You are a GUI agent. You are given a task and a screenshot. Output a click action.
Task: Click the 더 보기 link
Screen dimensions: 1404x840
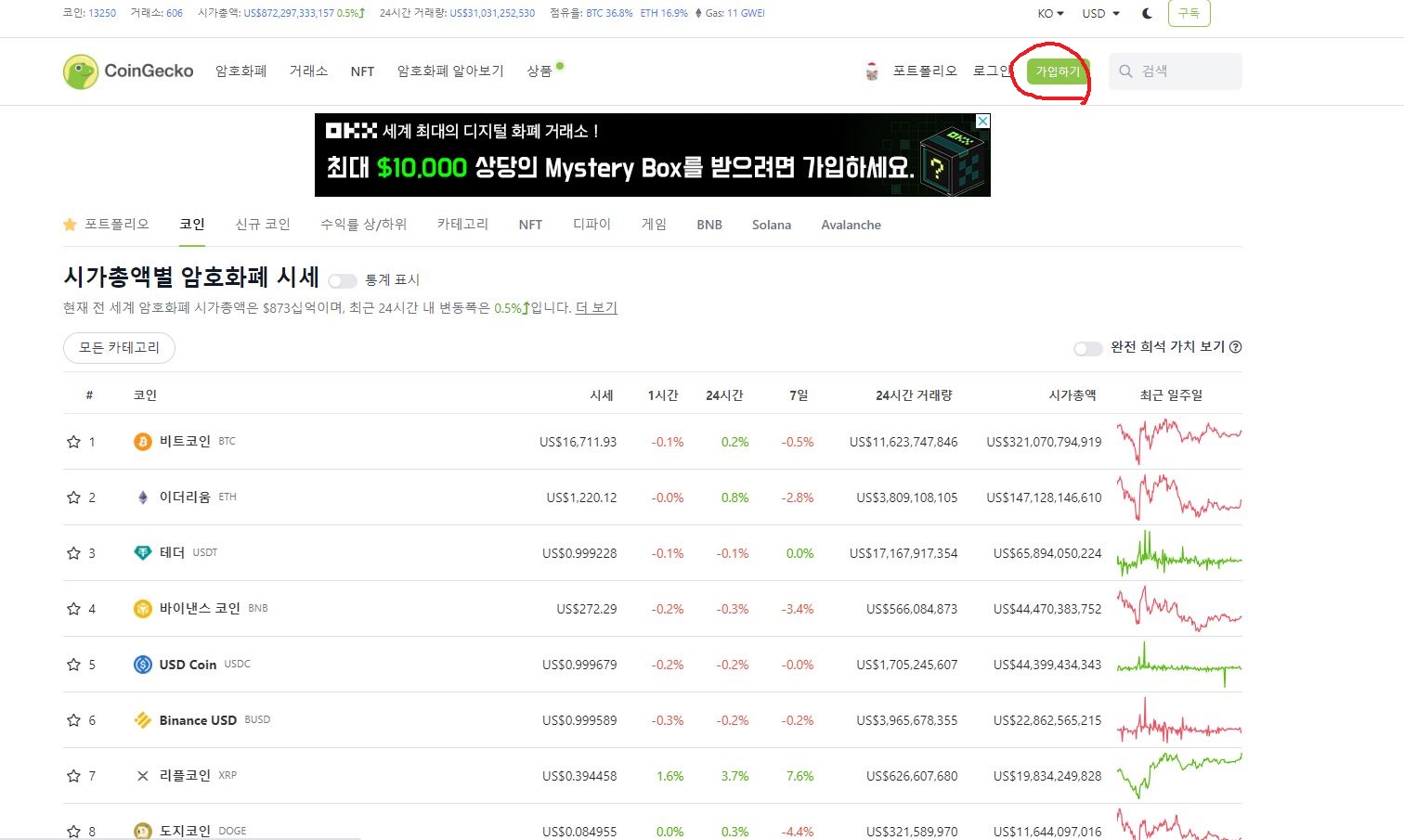tap(596, 308)
